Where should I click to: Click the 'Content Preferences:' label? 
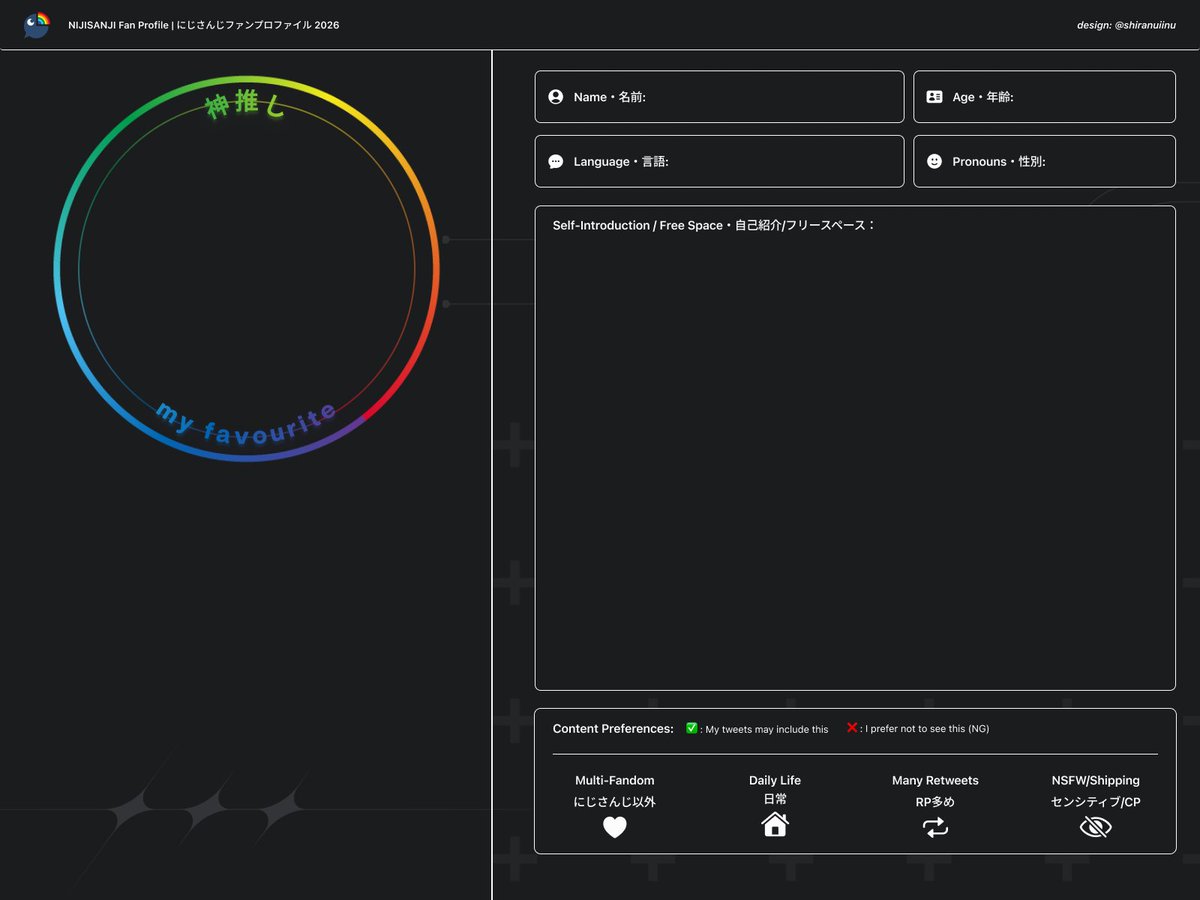(613, 729)
